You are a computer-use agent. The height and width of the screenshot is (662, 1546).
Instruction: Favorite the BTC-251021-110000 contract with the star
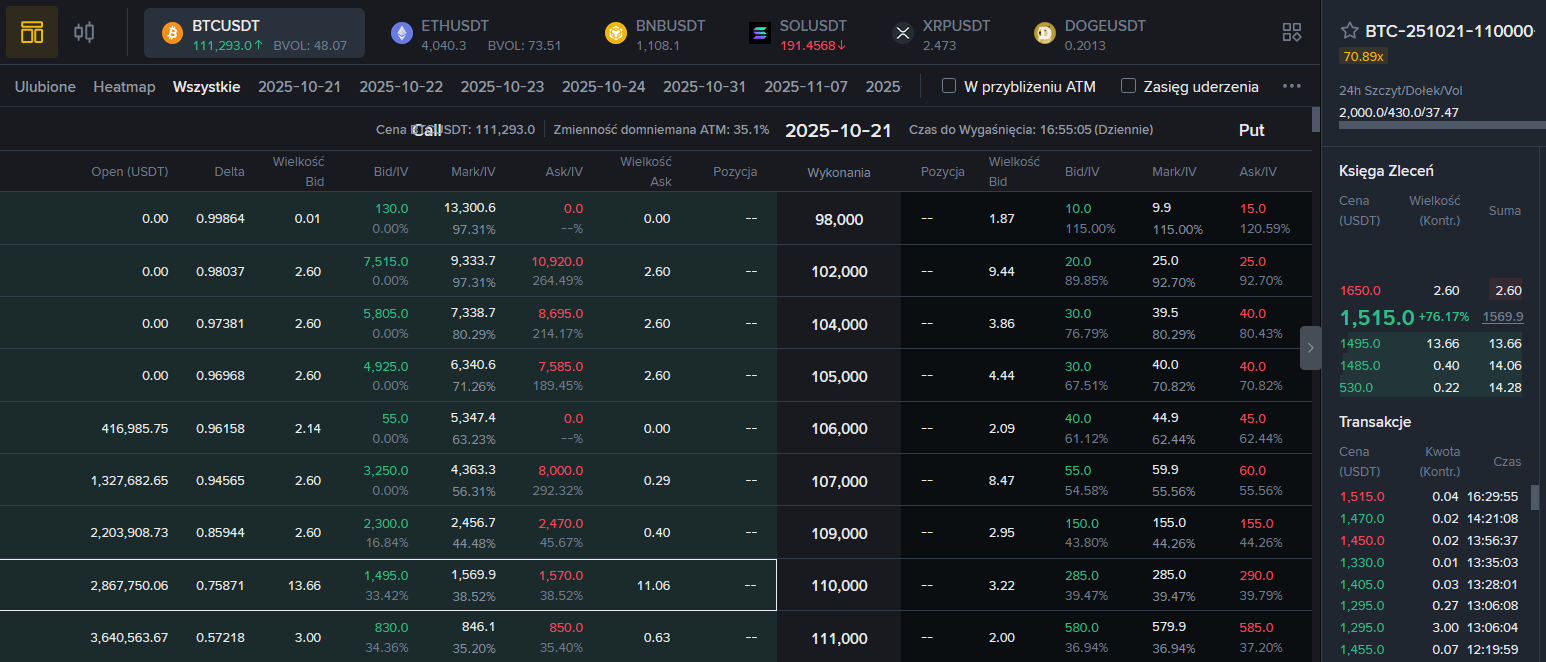(x=1350, y=31)
